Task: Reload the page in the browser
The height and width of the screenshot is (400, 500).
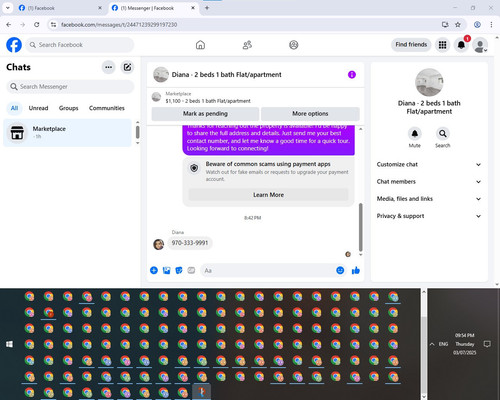Action: (x=37, y=24)
